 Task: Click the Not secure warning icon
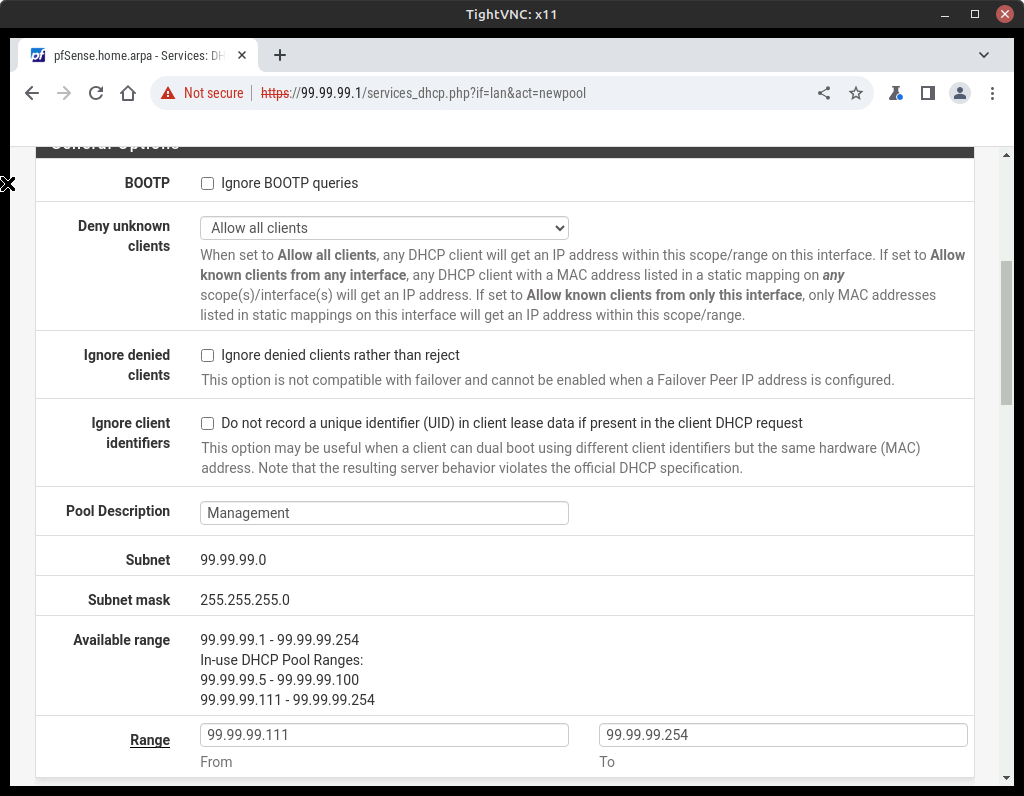(168, 93)
